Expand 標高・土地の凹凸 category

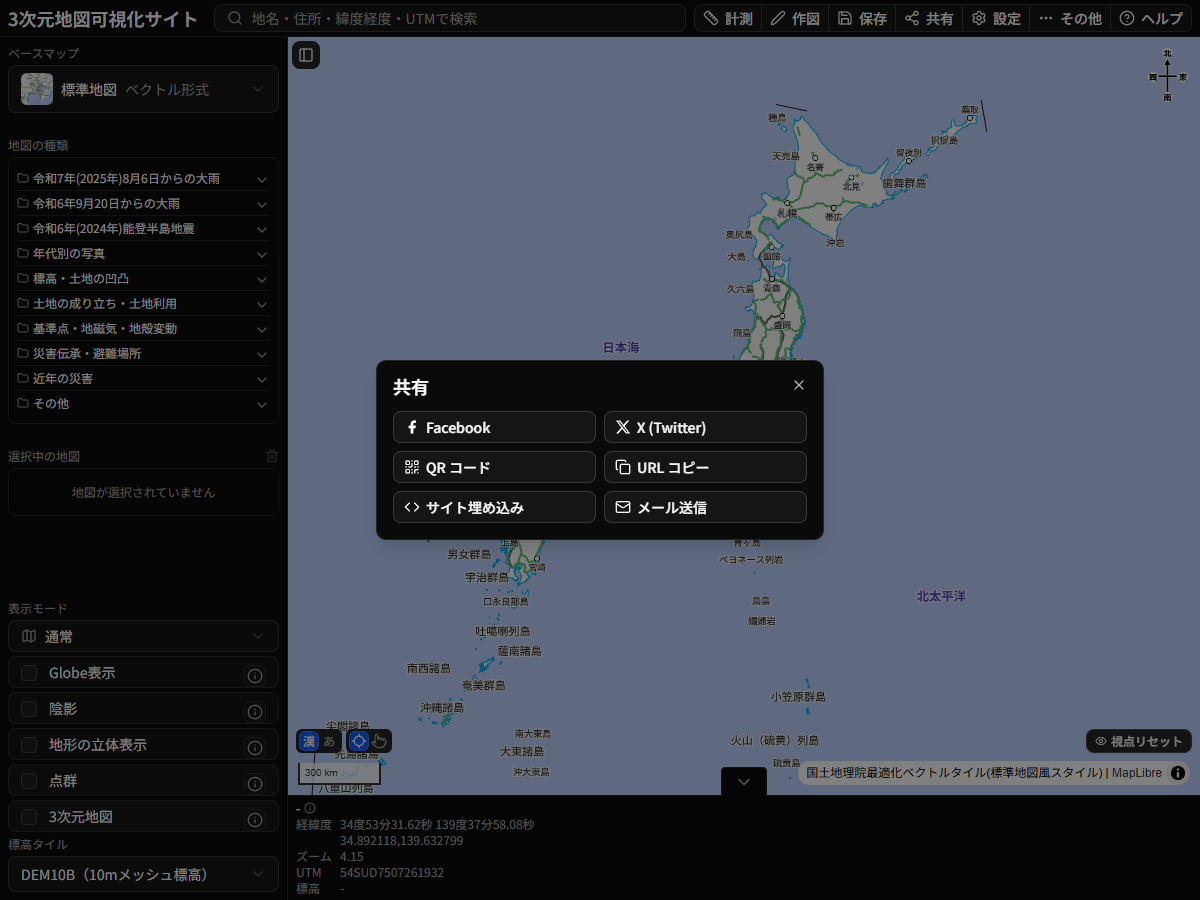[x=143, y=279]
